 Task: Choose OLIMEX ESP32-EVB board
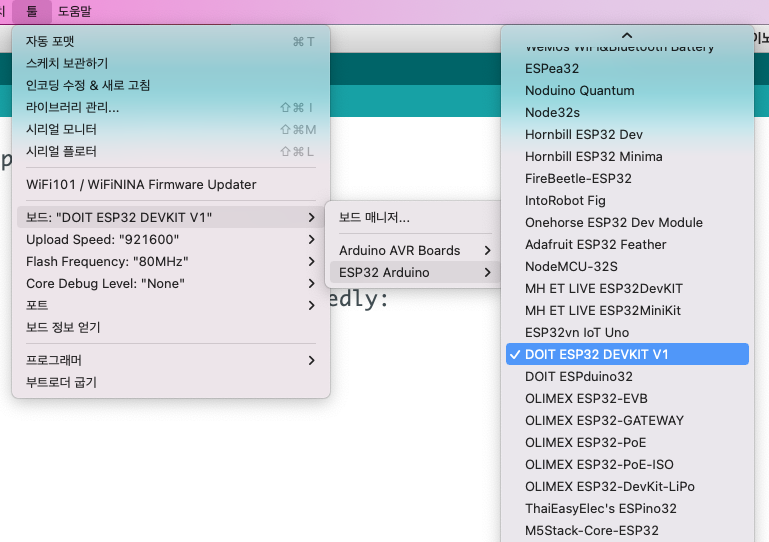pos(627,399)
